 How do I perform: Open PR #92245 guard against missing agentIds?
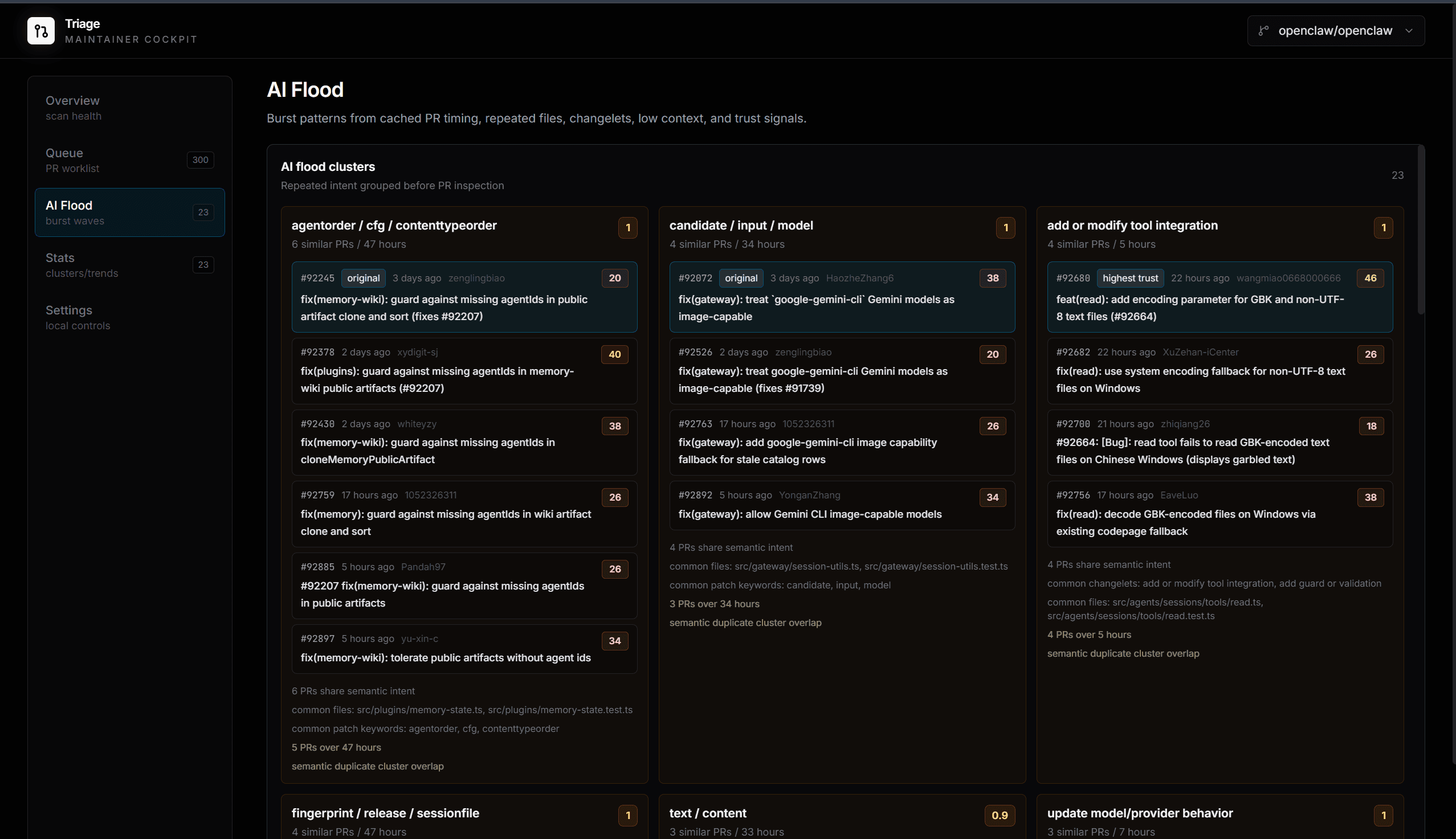tap(464, 297)
